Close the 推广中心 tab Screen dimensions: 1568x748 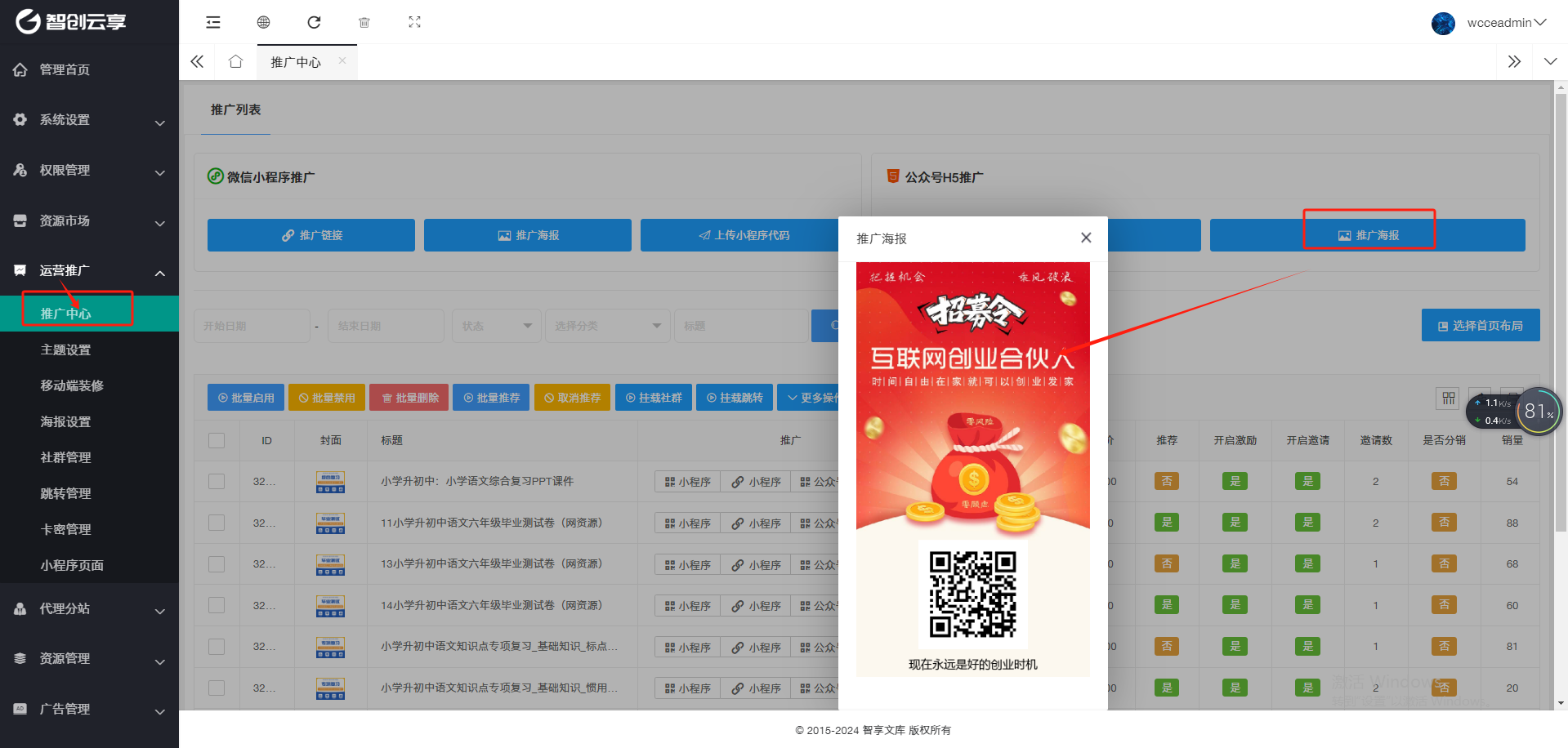pos(342,60)
